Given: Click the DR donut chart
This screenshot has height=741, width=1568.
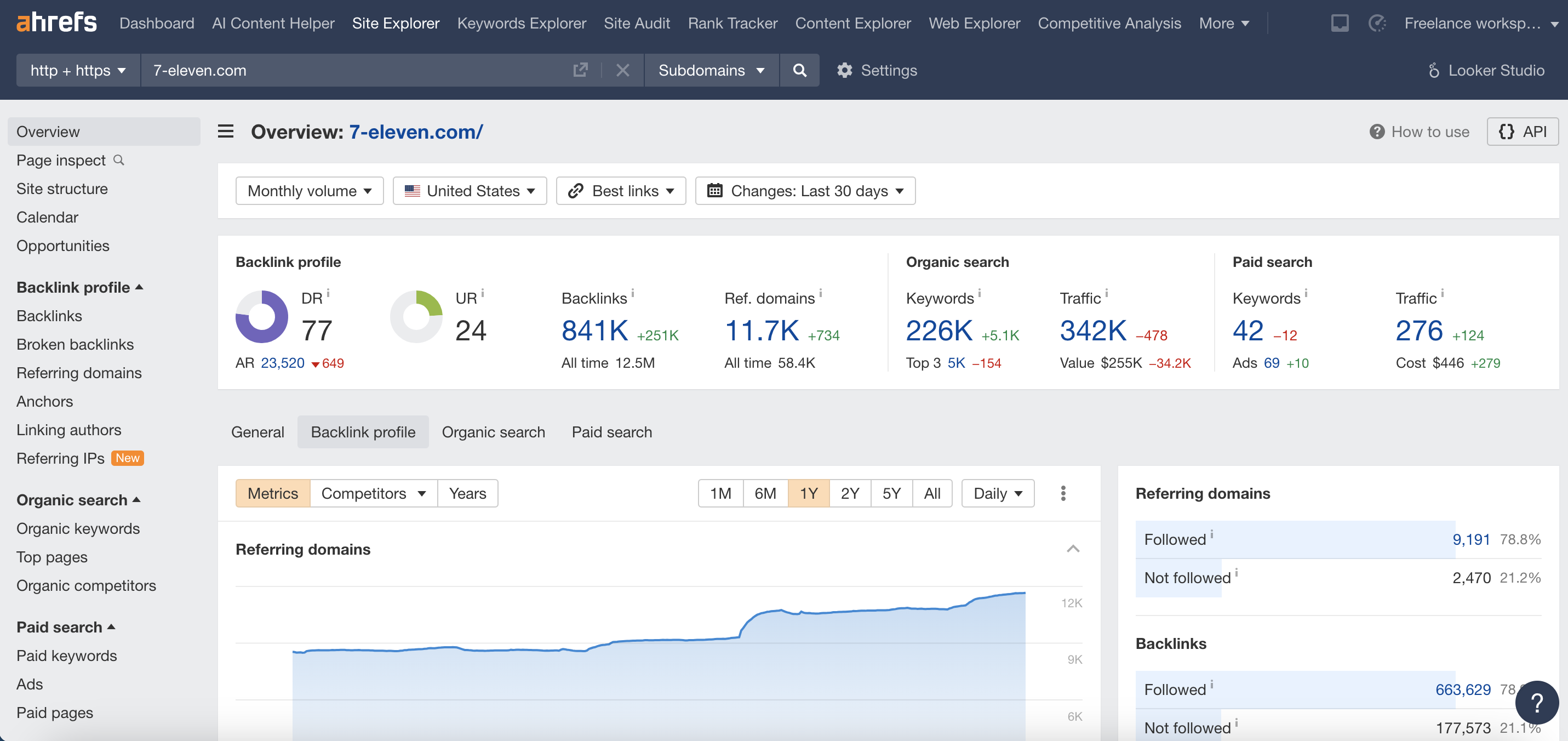Looking at the screenshot, I should [x=262, y=317].
